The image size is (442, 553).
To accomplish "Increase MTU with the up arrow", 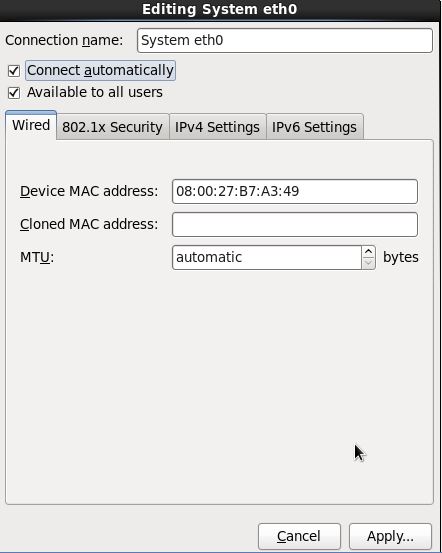I will coord(368,252).
